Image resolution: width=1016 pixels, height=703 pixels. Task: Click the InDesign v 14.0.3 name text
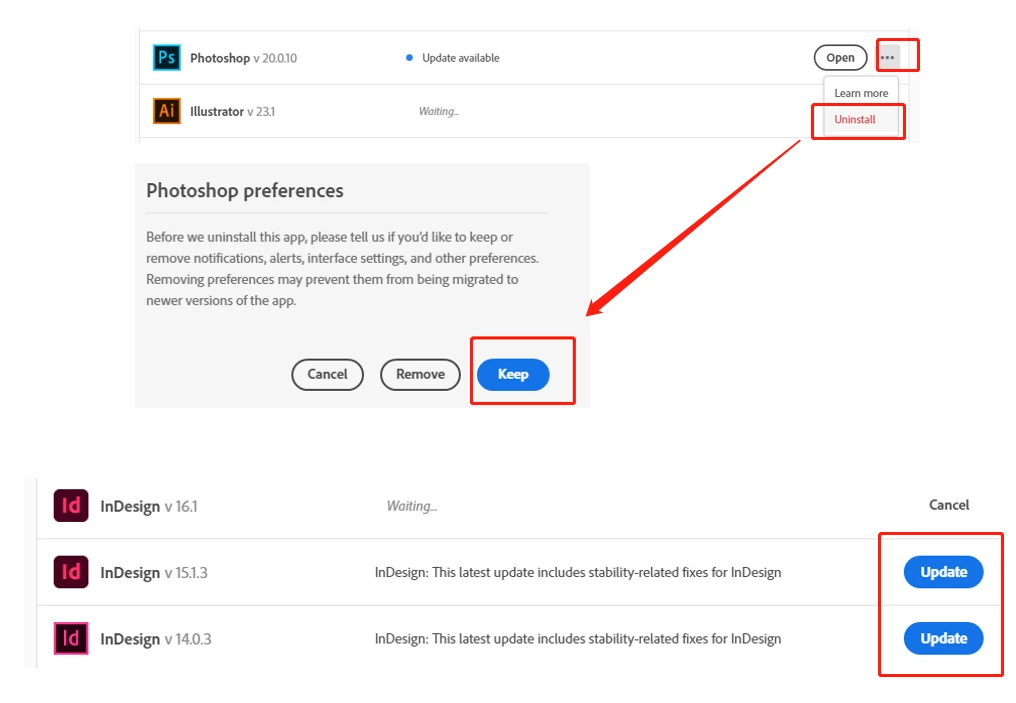[x=156, y=639]
